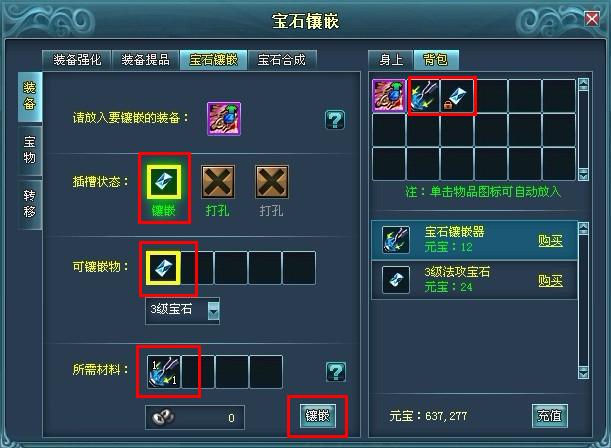
Task: Open the 3级宝石 gem level dropdown
Action: [x=214, y=310]
